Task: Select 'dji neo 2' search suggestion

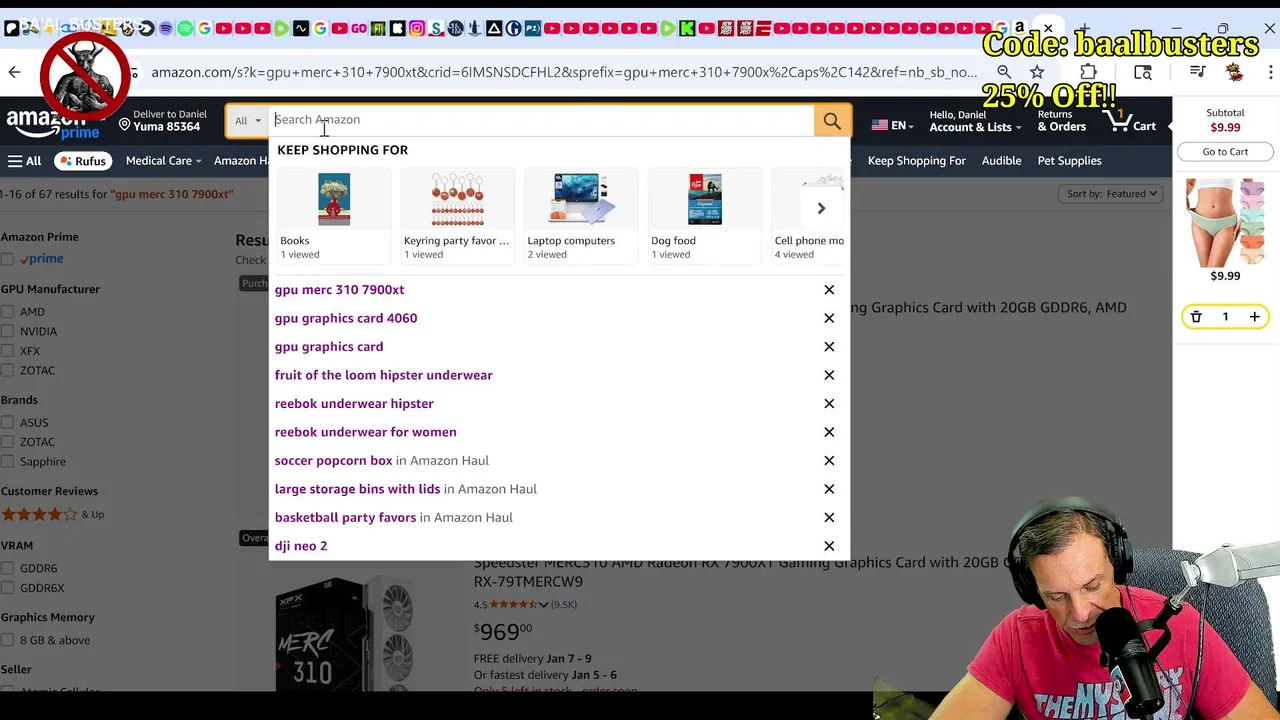Action: pyautogui.click(x=301, y=546)
